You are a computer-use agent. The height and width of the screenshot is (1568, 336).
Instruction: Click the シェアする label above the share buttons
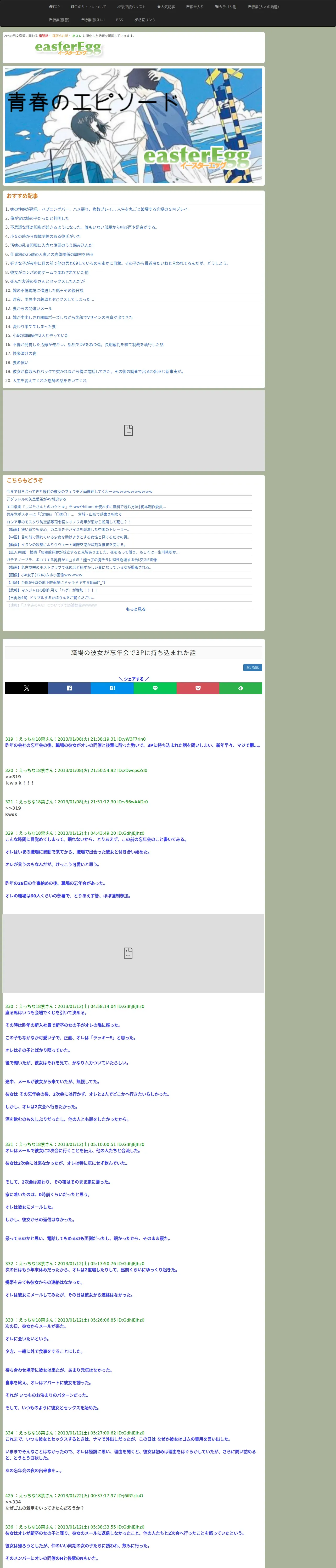pos(133,679)
